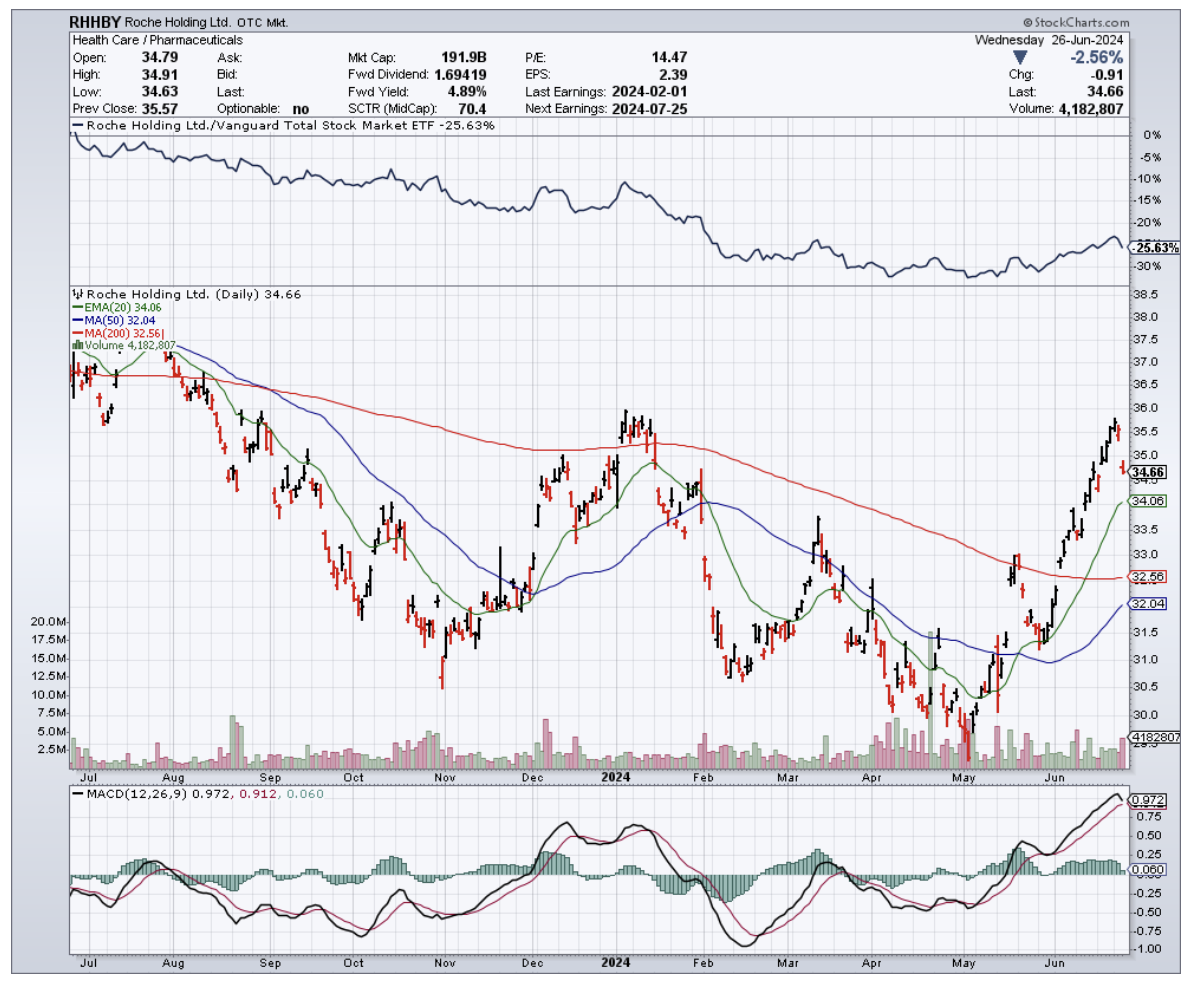This screenshot has height=982, width=1188.
Task: Click the 4182807 volume axis tag
Action: point(1155,737)
